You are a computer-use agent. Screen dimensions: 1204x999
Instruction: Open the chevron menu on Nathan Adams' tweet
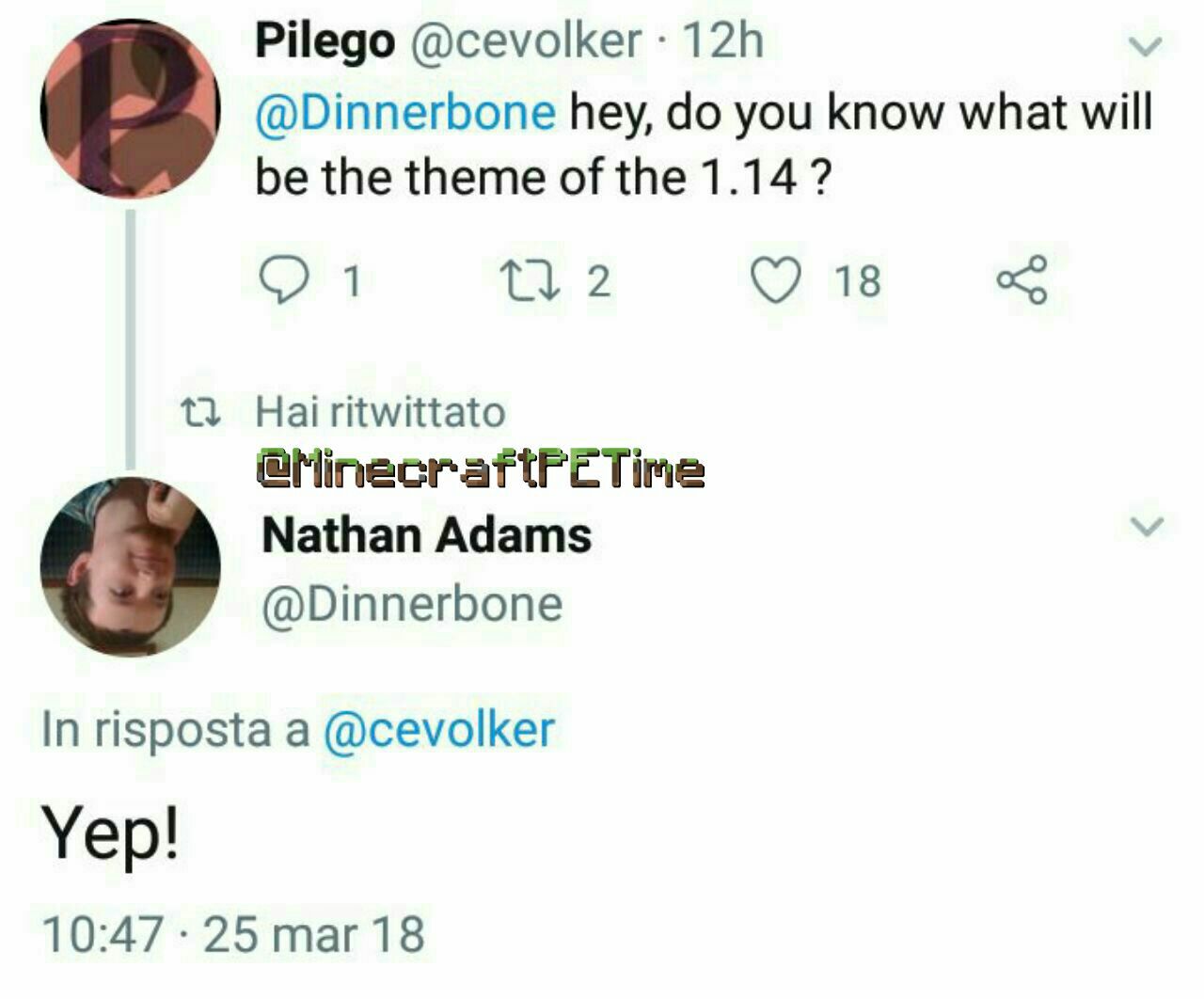[1146, 525]
